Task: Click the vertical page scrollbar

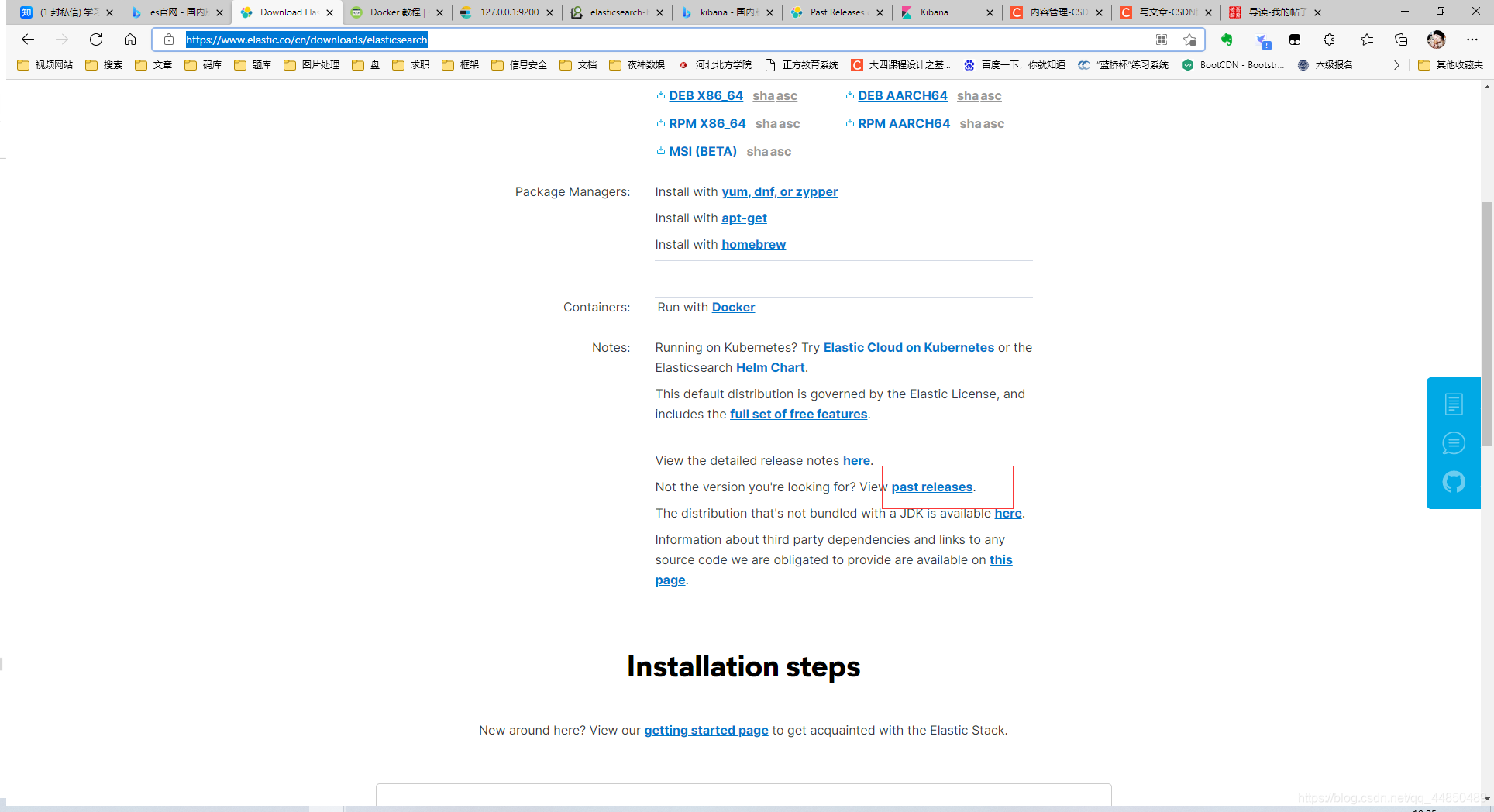Action: [x=1487, y=324]
